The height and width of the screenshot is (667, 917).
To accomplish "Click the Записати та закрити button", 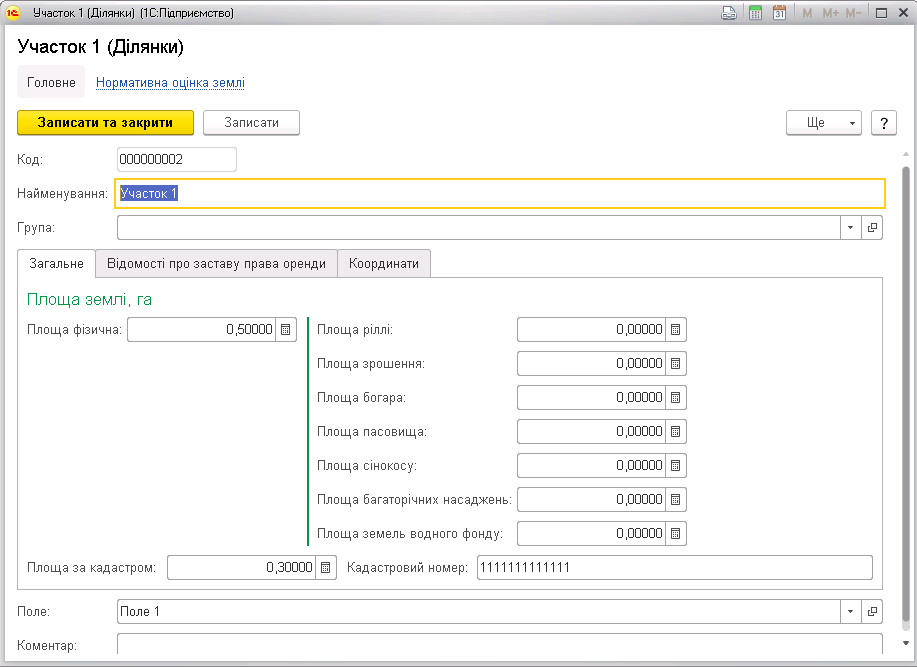I will [x=105, y=122].
